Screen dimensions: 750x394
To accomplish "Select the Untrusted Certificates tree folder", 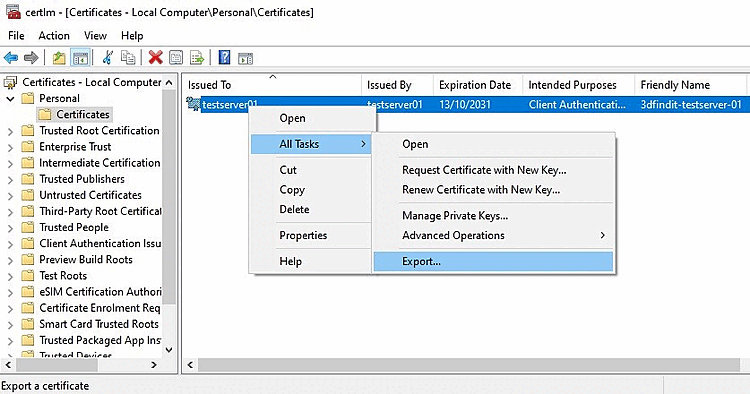I will tap(90, 195).
